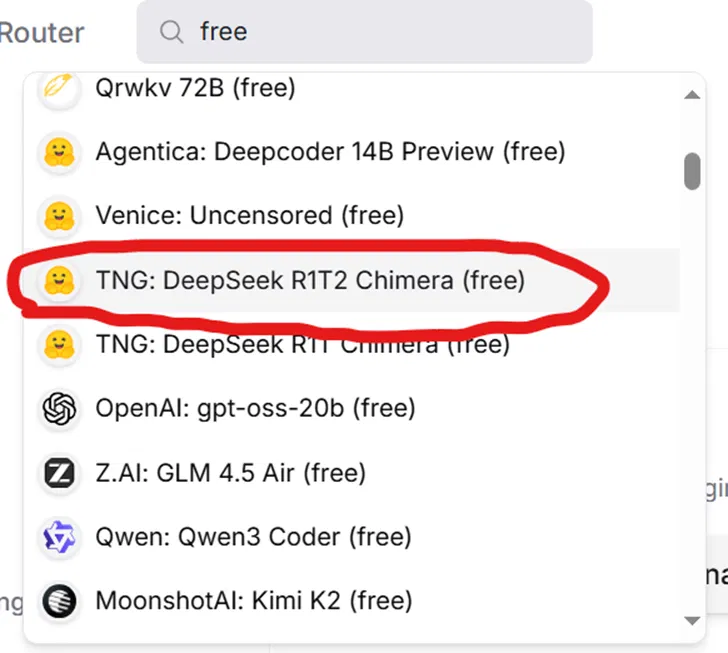
Task: Click the MoonshotAI logo icon
Action: click(58, 601)
